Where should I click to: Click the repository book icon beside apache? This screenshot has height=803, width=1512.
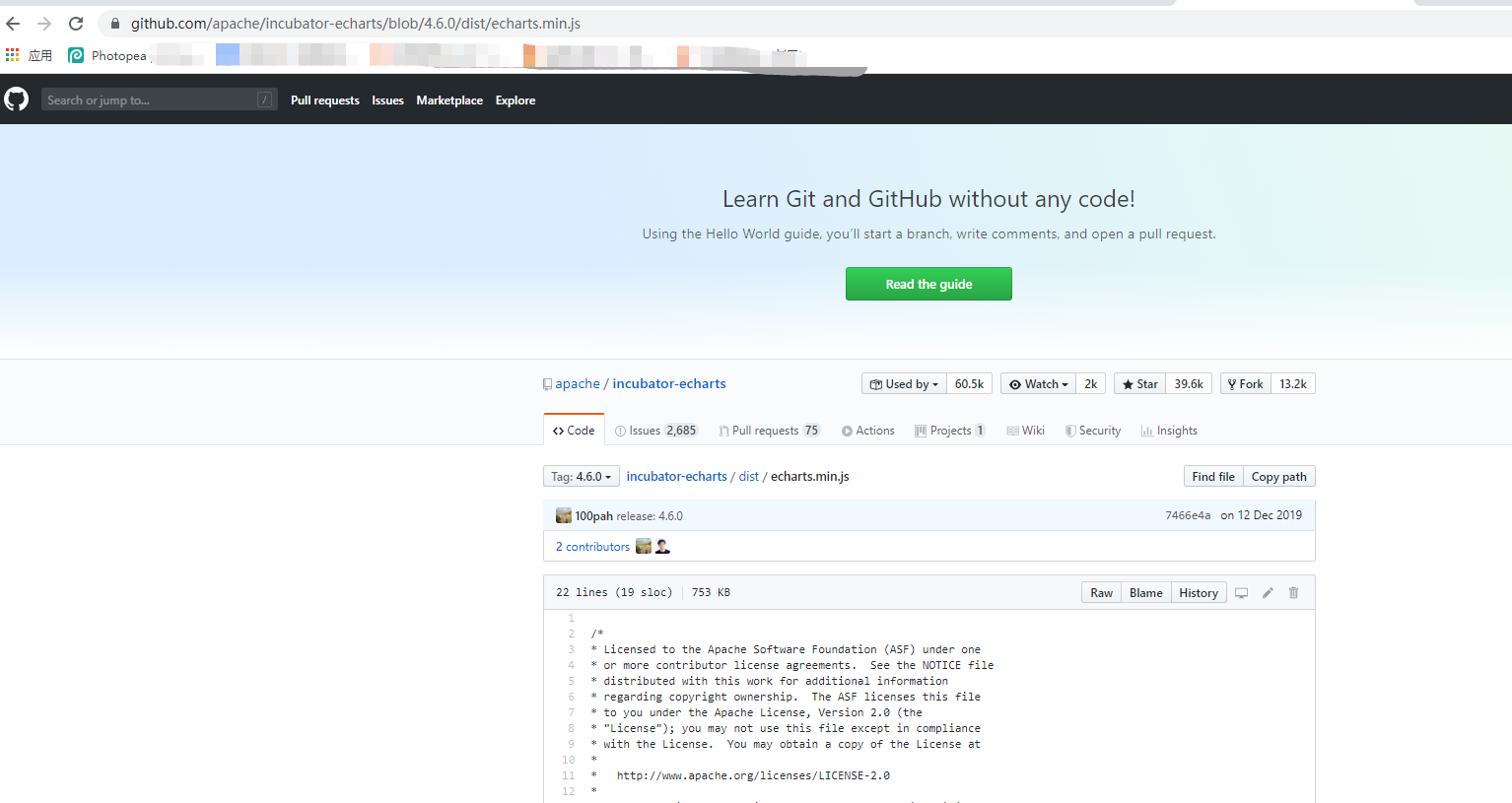coord(547,384)
